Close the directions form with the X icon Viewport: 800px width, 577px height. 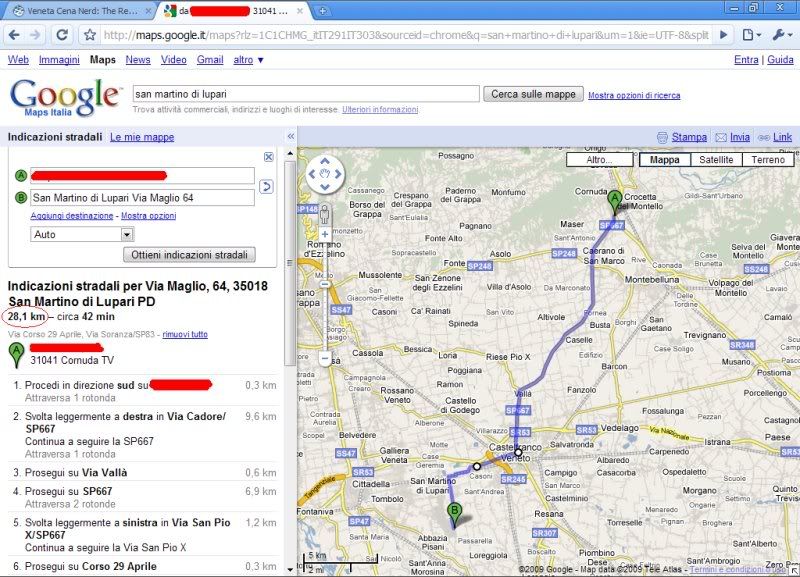tap(268, 157)
